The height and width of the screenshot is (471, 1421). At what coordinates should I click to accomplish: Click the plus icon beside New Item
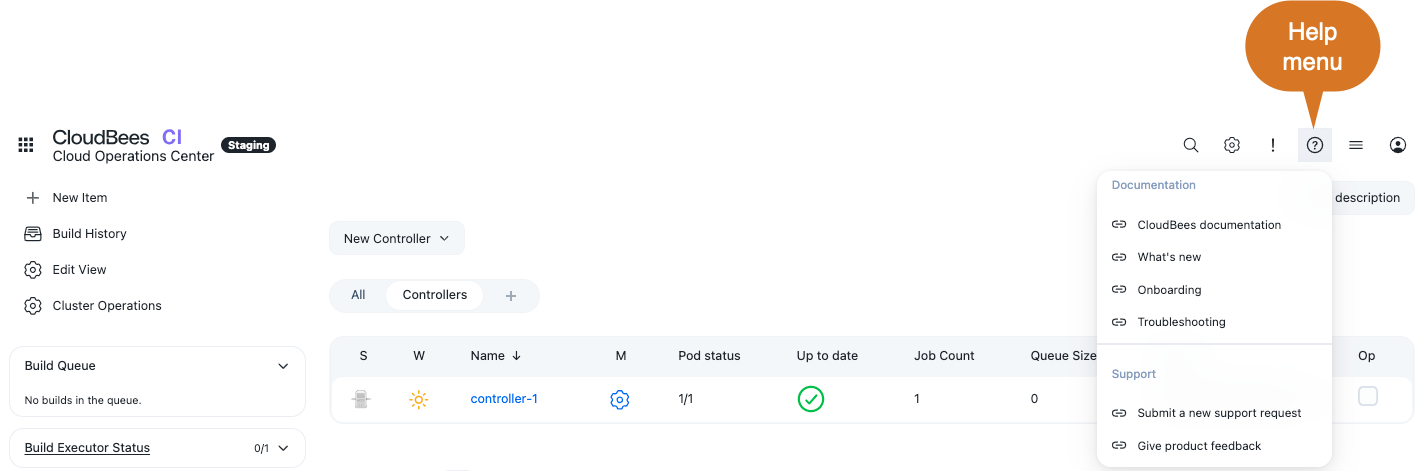[x=33, y=198]
